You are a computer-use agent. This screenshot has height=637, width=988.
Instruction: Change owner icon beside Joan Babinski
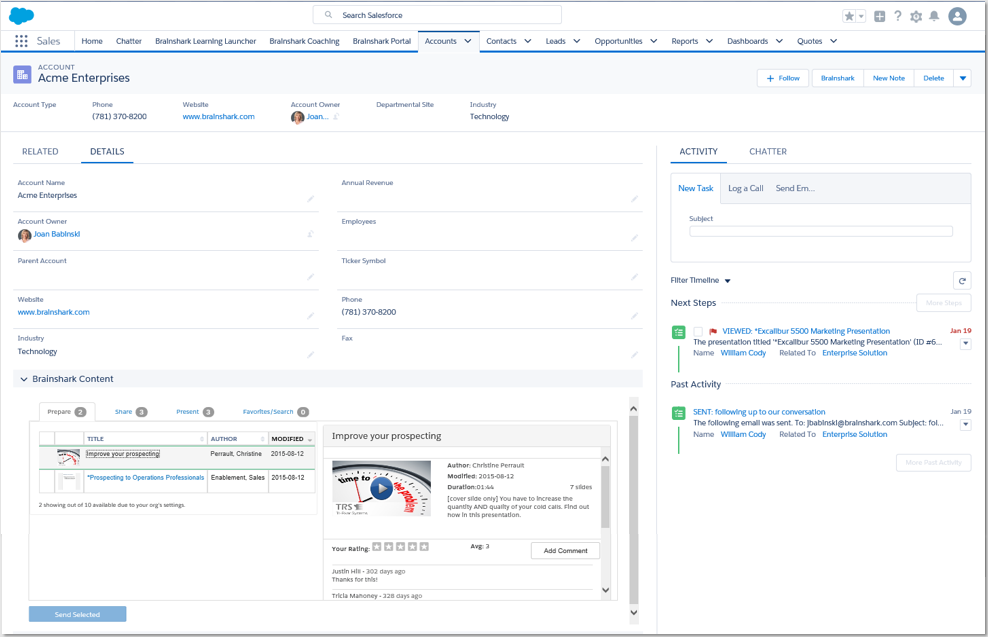click(x=311, y=234)
